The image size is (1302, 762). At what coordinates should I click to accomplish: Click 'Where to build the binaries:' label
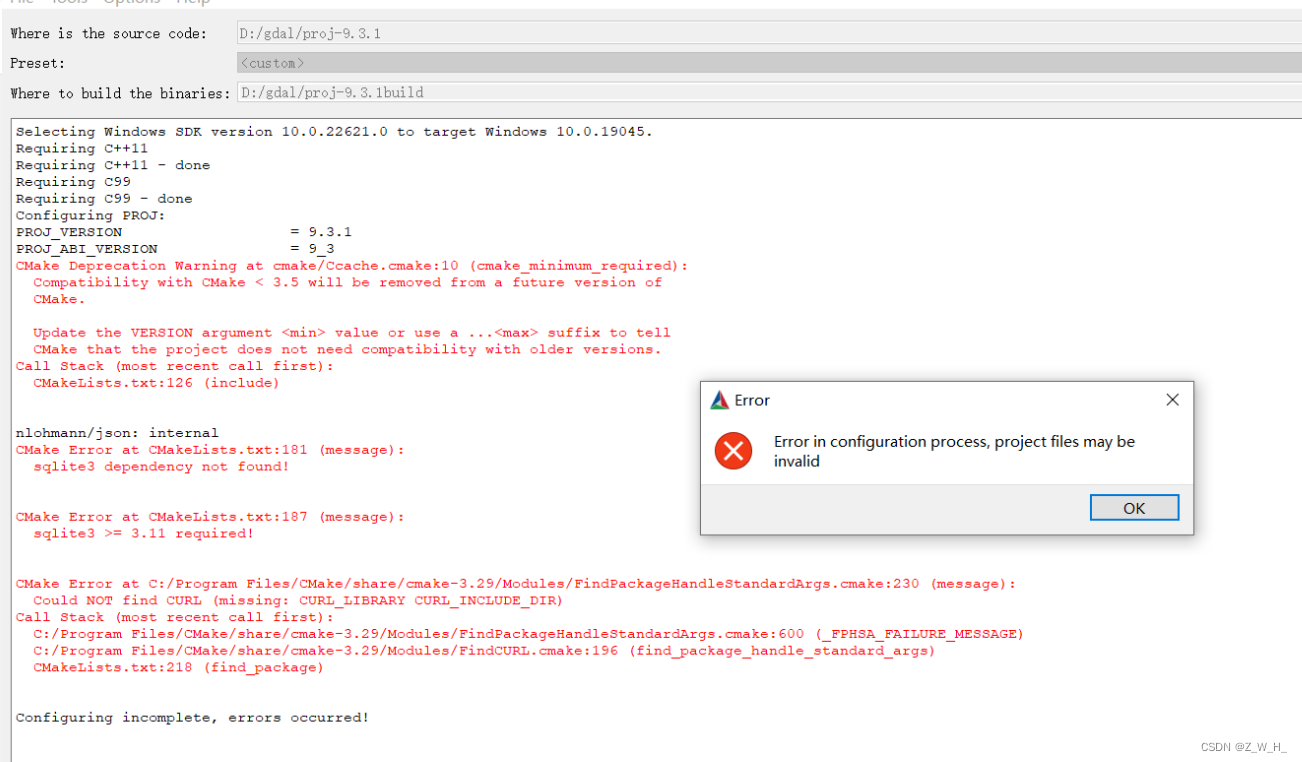point(120,93)
